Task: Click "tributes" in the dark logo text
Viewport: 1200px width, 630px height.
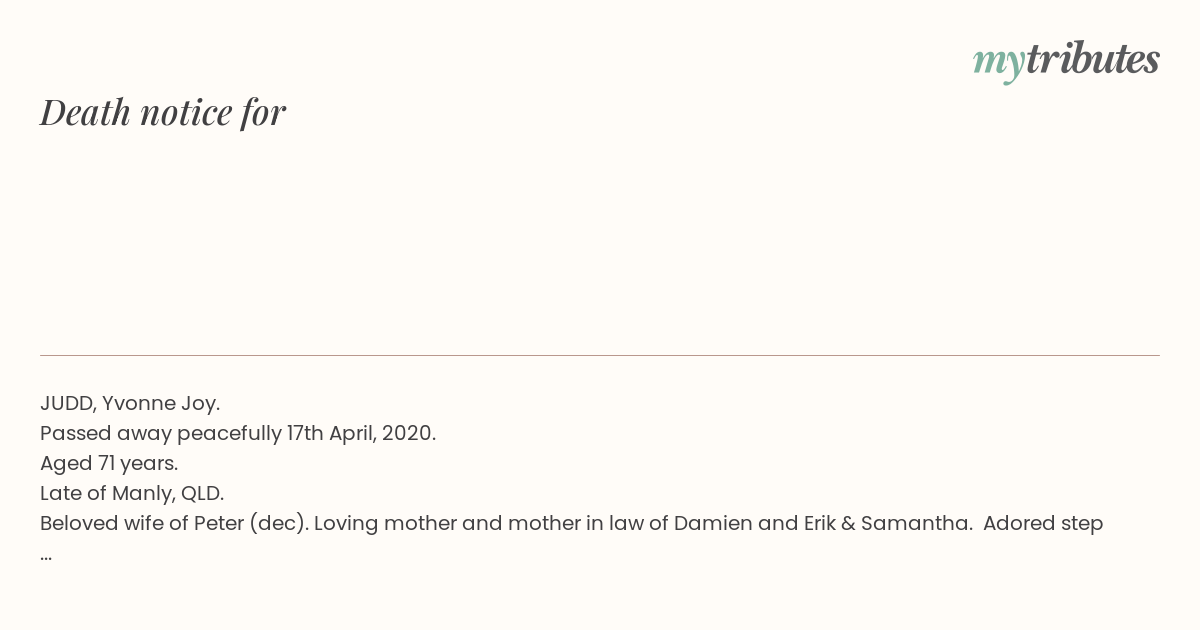Action: coord(1092,59)
